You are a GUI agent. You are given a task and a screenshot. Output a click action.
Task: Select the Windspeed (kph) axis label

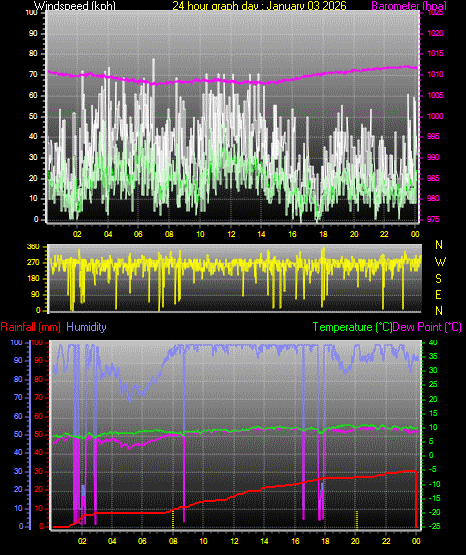coord(75,6)
